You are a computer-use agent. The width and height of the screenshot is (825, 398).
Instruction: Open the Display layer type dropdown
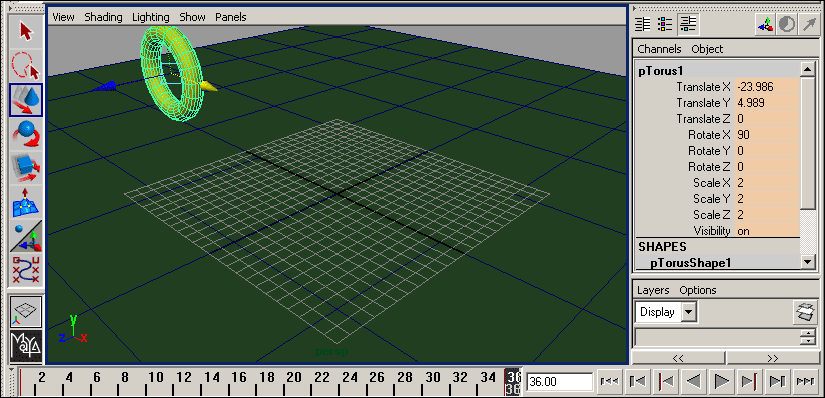pos(666,312)
